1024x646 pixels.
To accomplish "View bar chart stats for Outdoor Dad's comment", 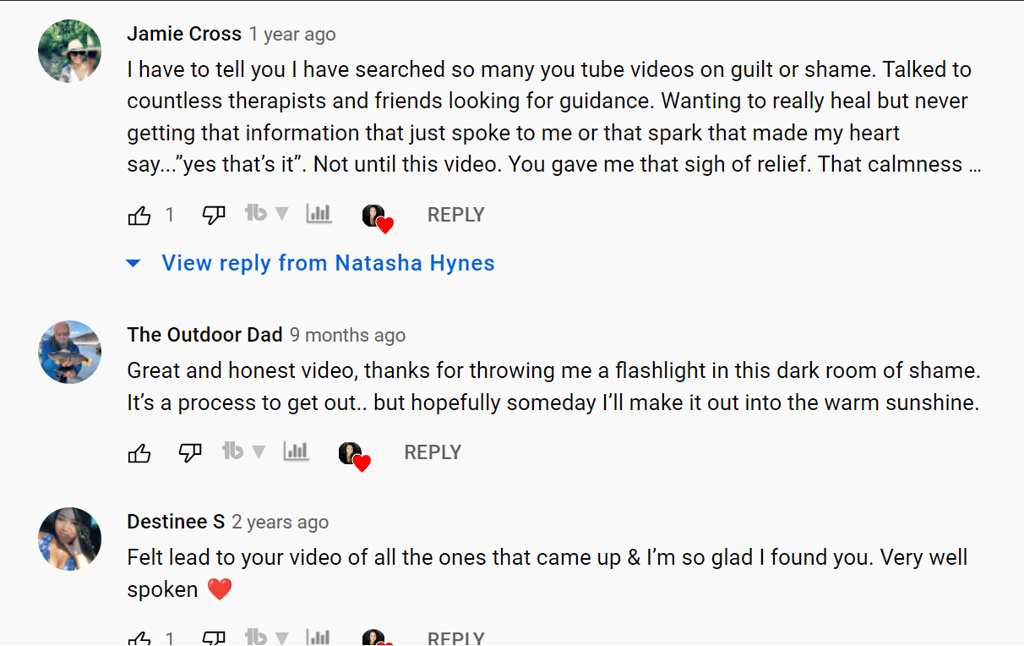I will point(295,452).
